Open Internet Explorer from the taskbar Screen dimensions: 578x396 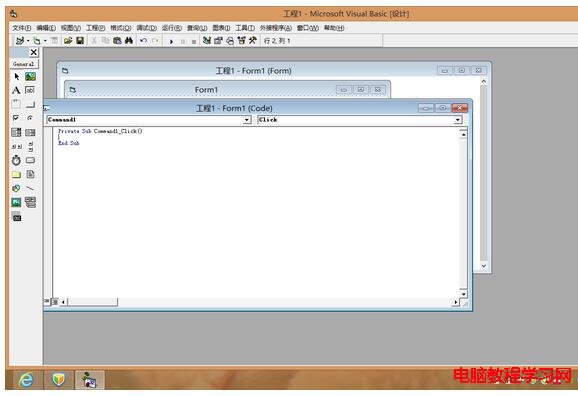[x=26, y=379]
